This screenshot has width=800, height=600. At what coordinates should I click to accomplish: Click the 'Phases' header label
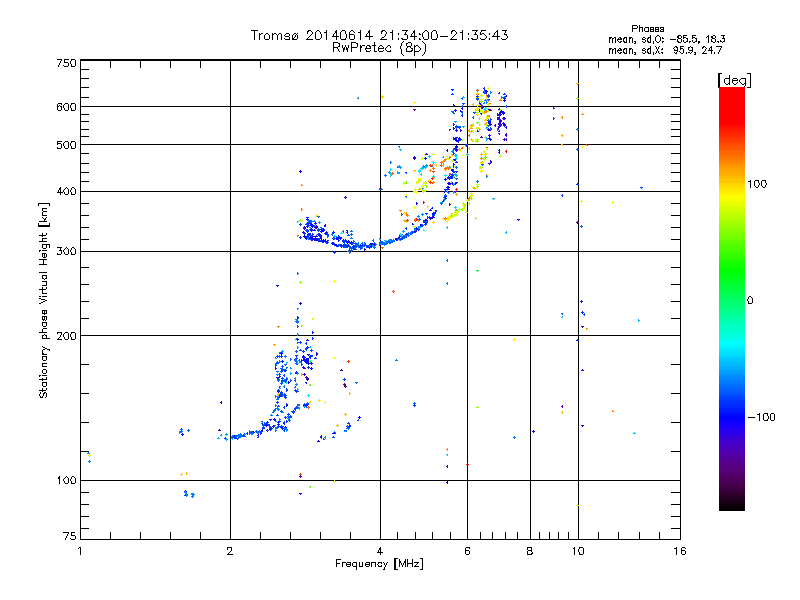pyautogui.click(x=647, y=29)
